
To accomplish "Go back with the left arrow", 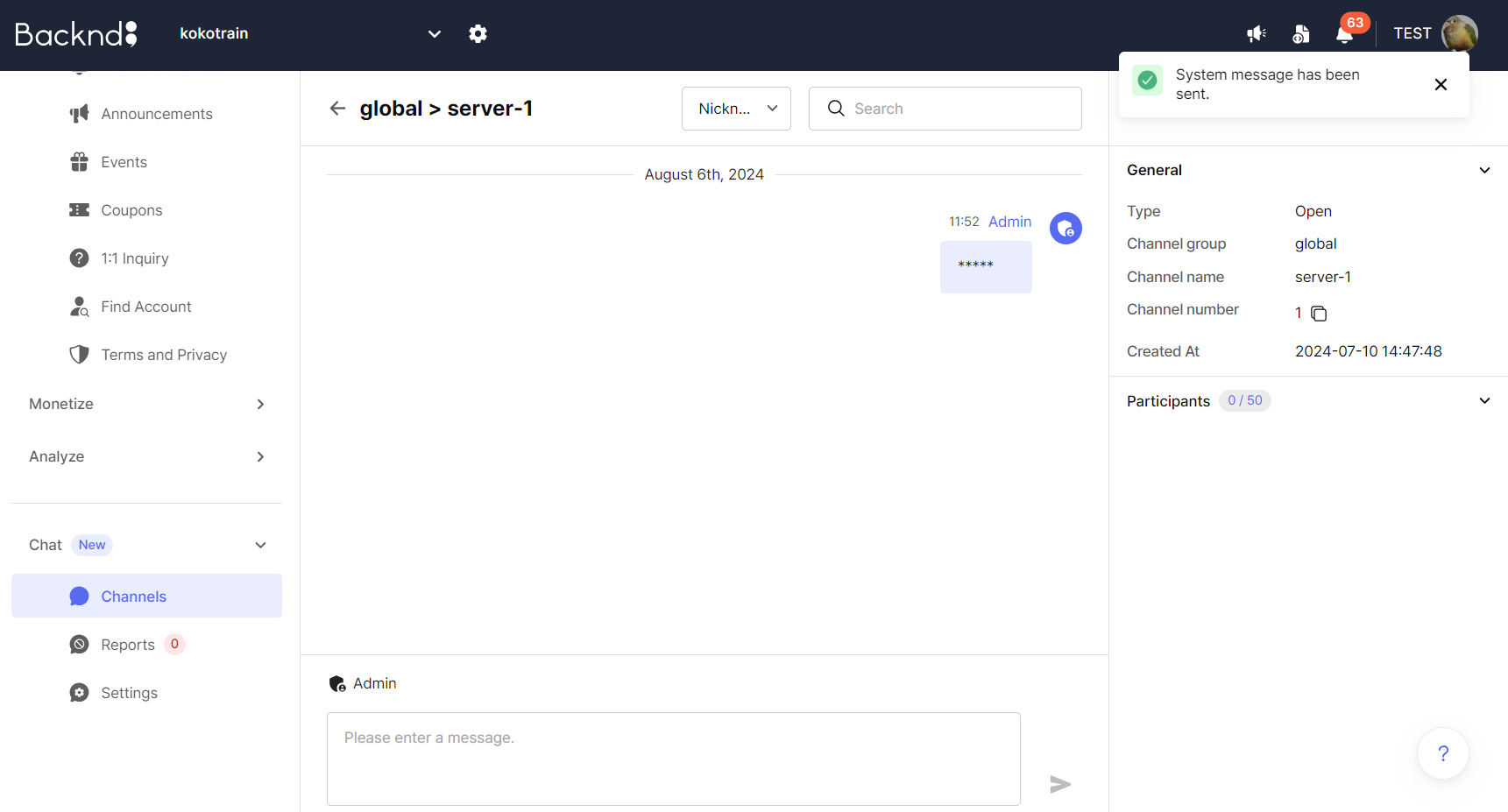I will coord(337,108).
